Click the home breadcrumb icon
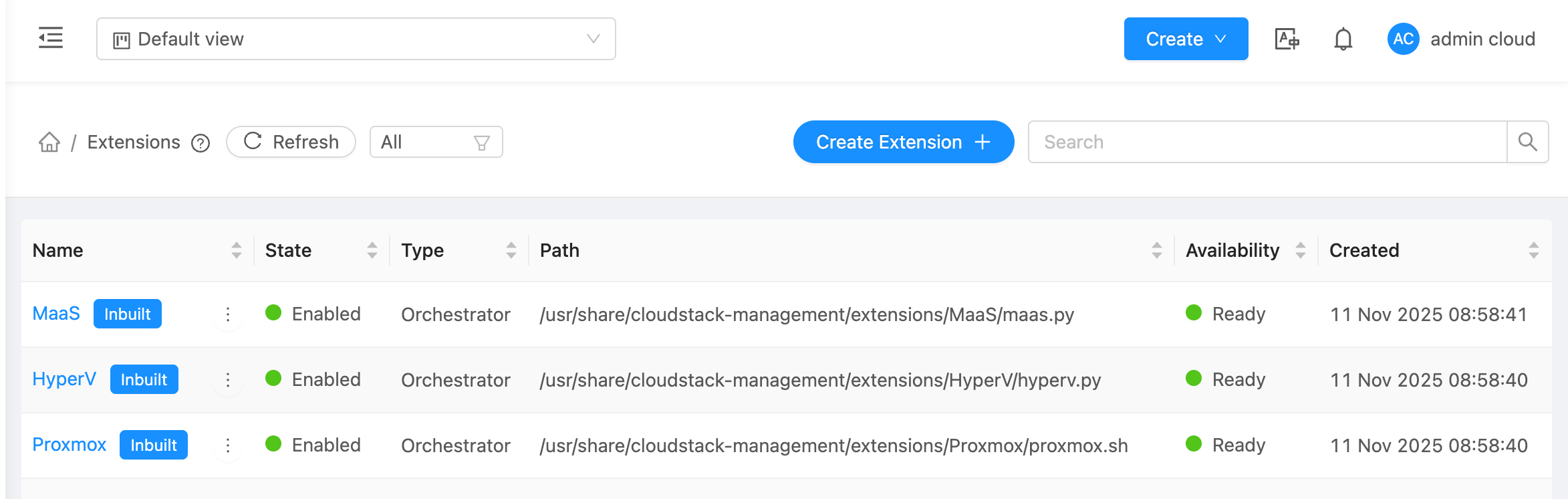 (49, 142)
